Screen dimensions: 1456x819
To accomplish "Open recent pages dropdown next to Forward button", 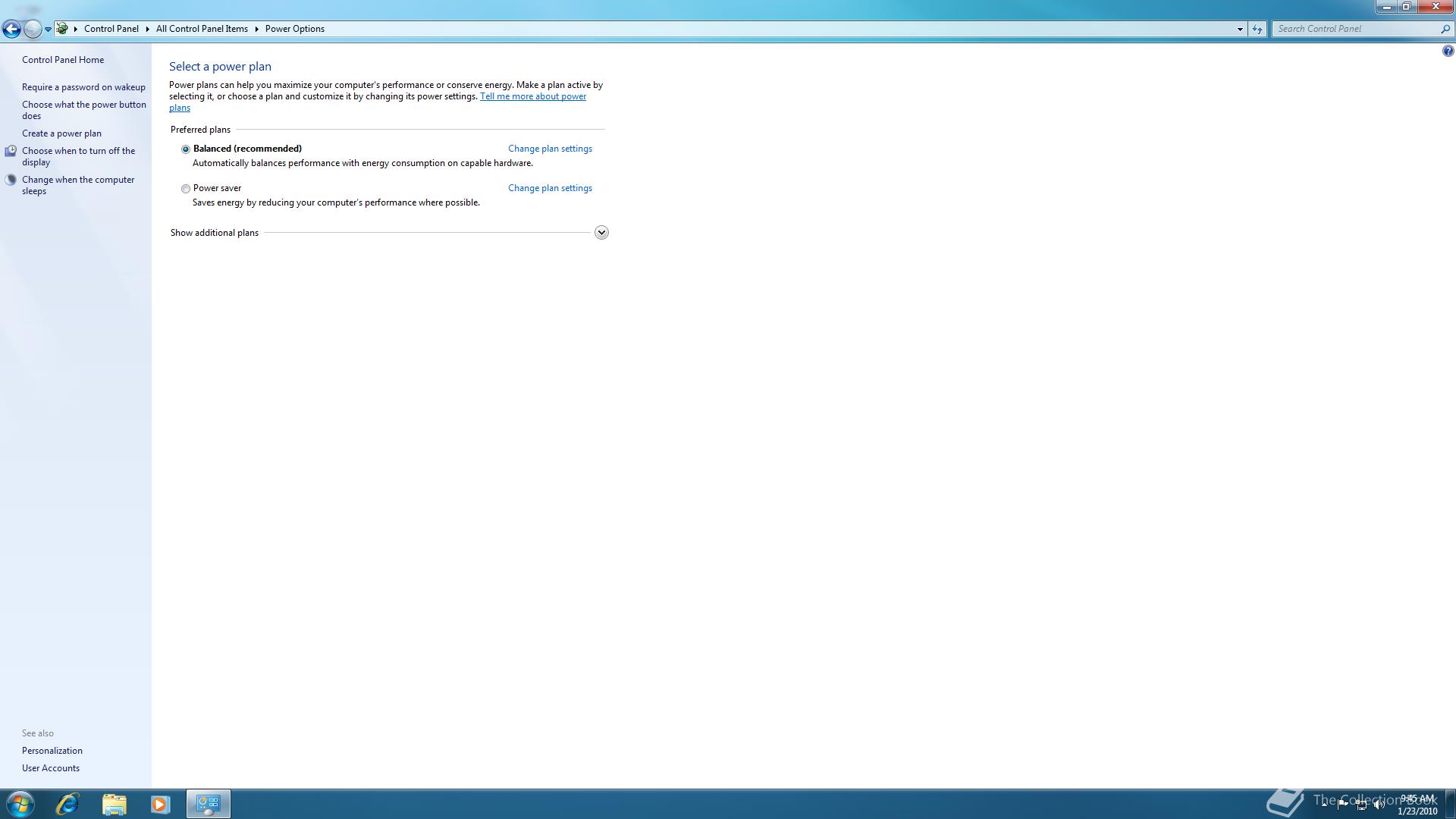I will [48, 29].
